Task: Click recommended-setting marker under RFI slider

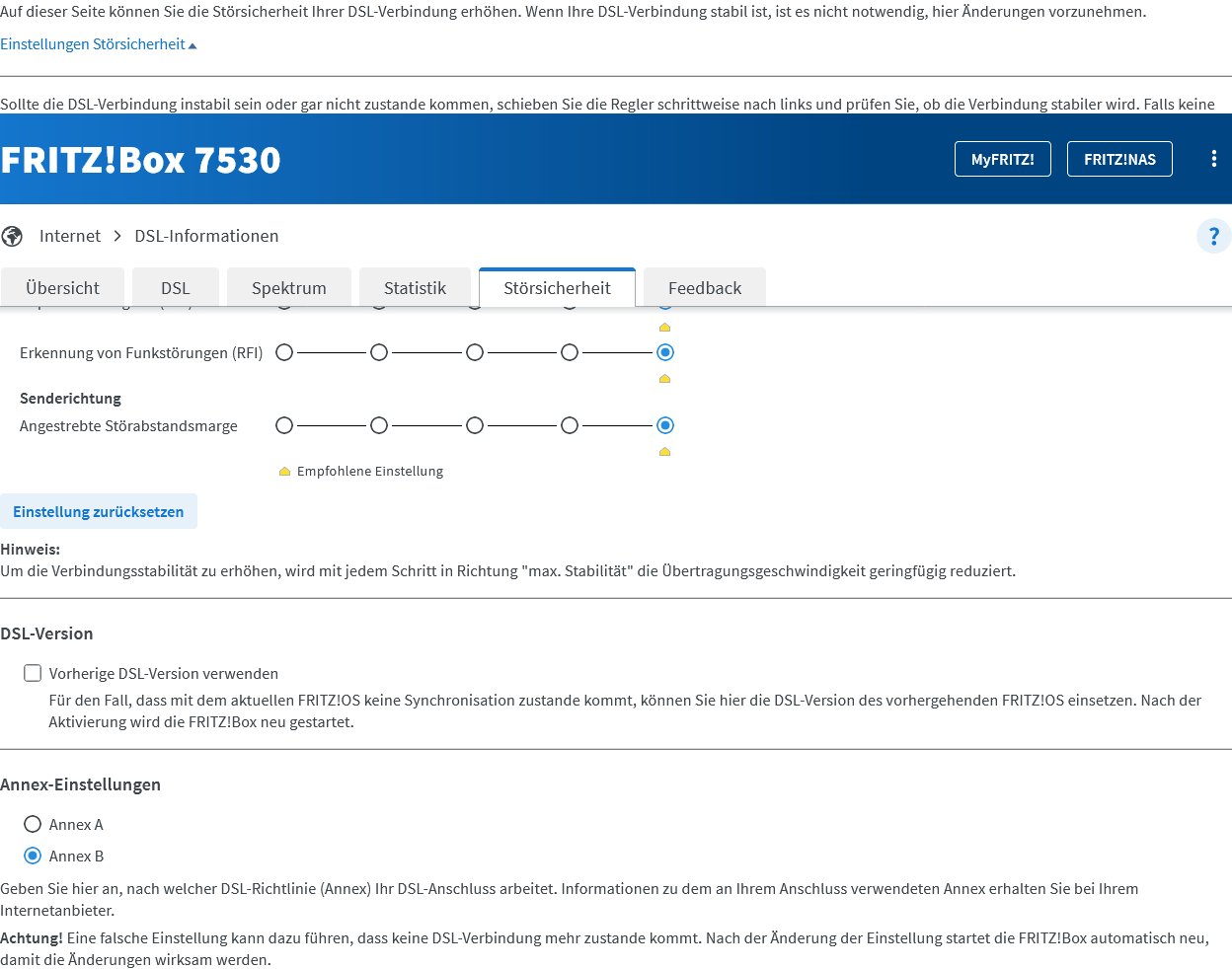Action: [664, 379]
